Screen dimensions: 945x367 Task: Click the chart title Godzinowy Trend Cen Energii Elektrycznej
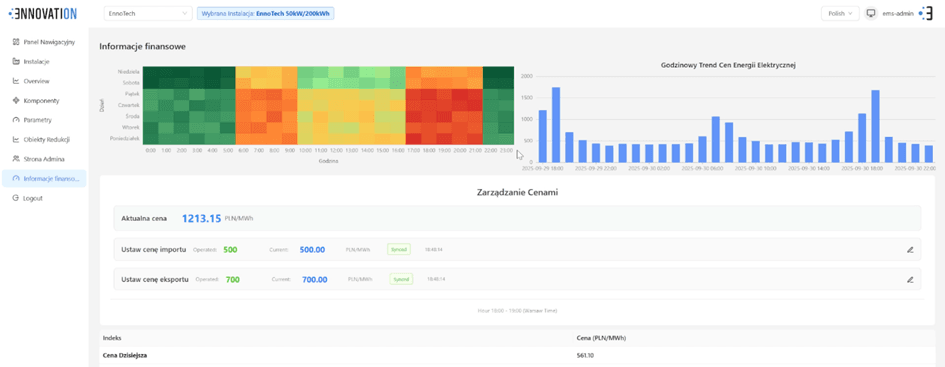tap(729, 64)
